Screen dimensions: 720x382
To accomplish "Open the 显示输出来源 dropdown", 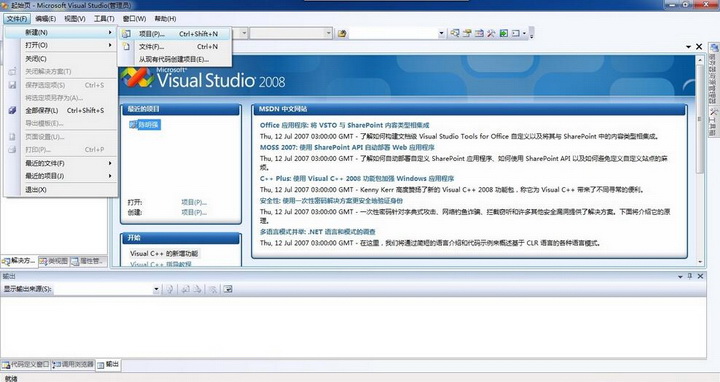I will (x=156, y=289).
